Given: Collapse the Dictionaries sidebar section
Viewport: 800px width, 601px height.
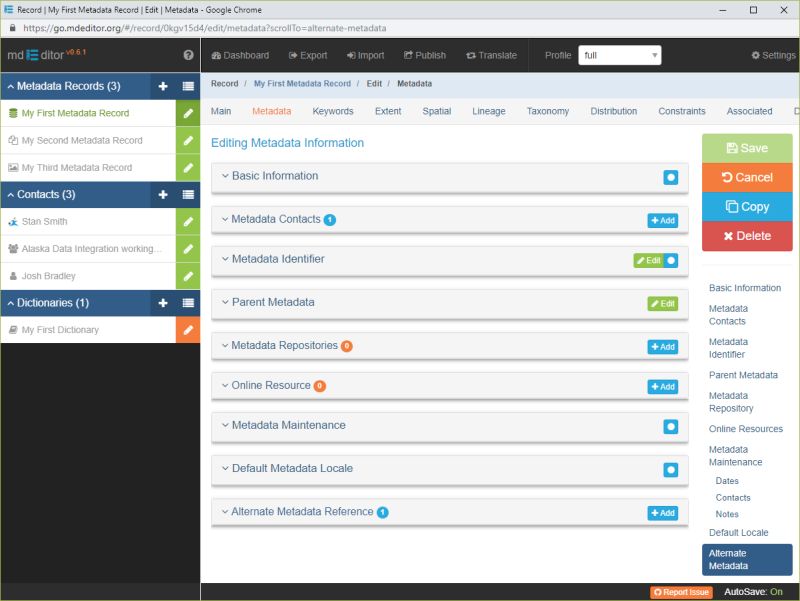Looking at the screenshot, I should pos(48,303).
